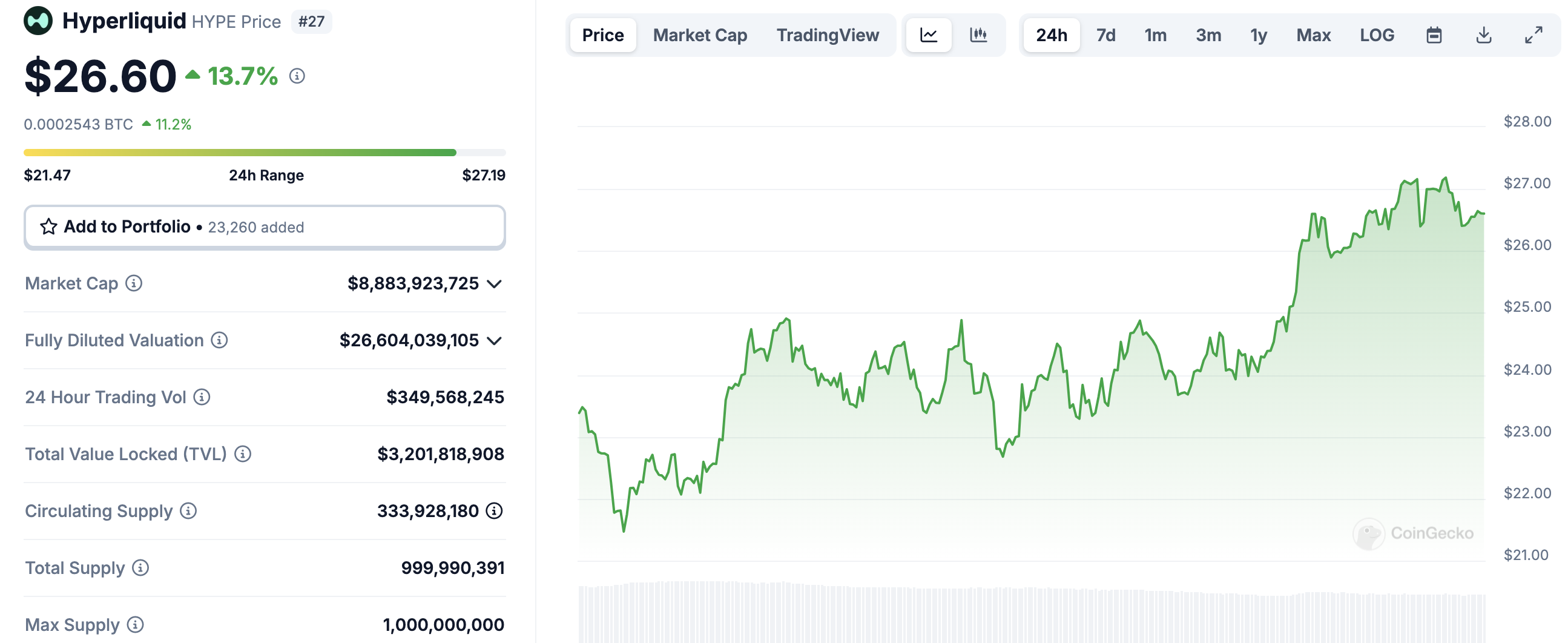Click info icon next to Market Cap
This screenshot has height=643, width=1568.
[134, 283]
